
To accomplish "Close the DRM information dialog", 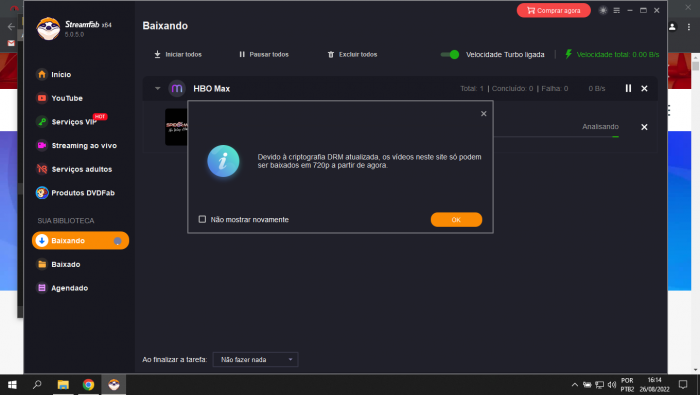I will point(483,114).
